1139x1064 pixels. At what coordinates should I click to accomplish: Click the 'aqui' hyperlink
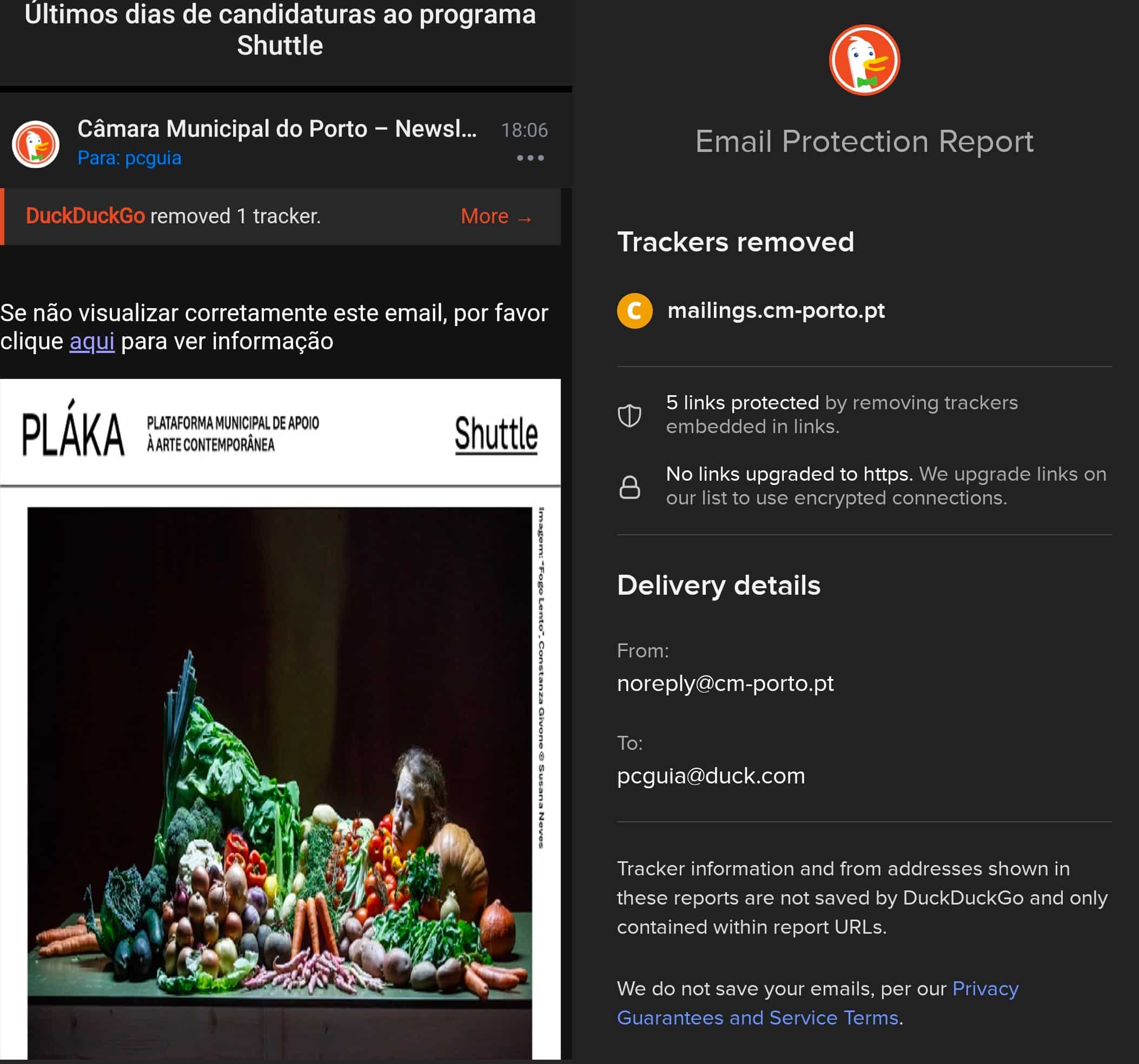(x=91, y=341)
